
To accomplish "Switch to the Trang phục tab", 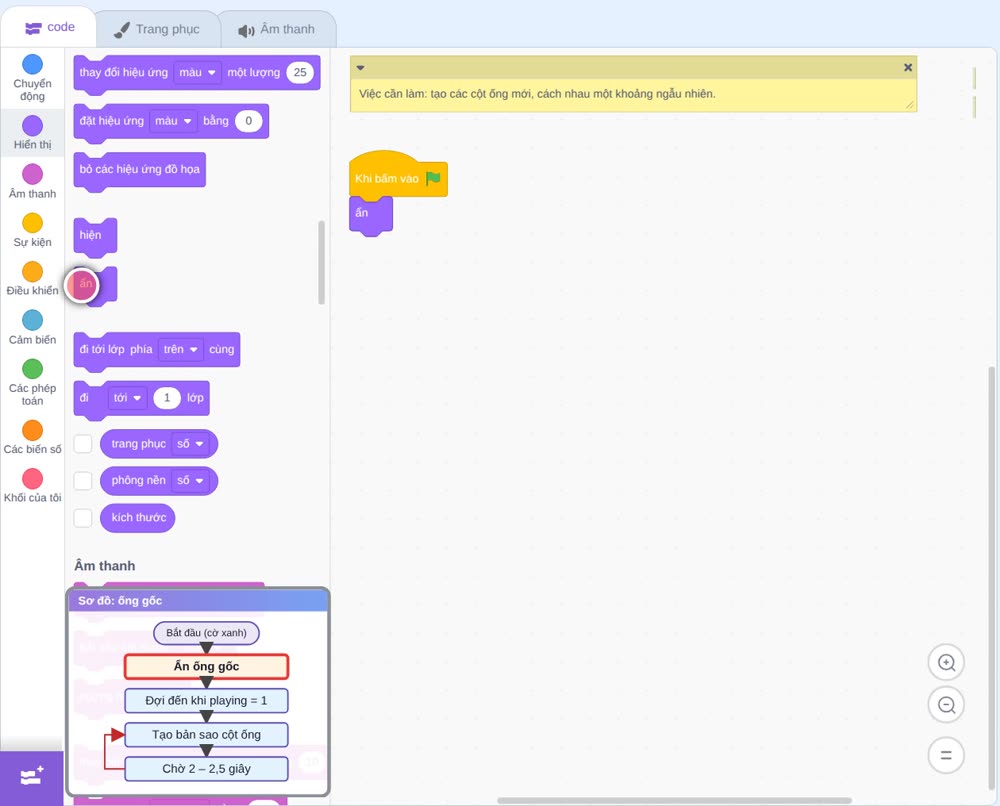I will coord(157,29).
